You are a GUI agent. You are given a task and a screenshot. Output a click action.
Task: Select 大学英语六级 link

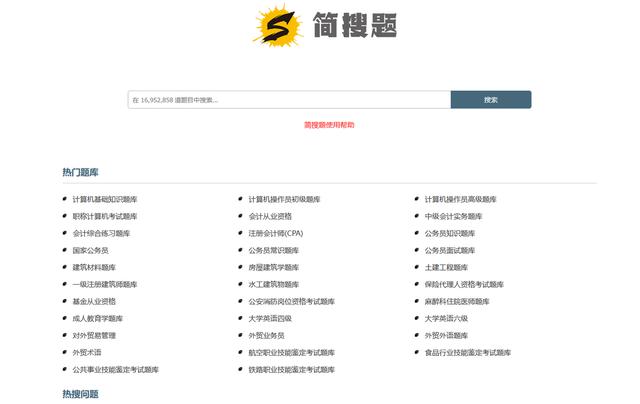pos(446,318)
